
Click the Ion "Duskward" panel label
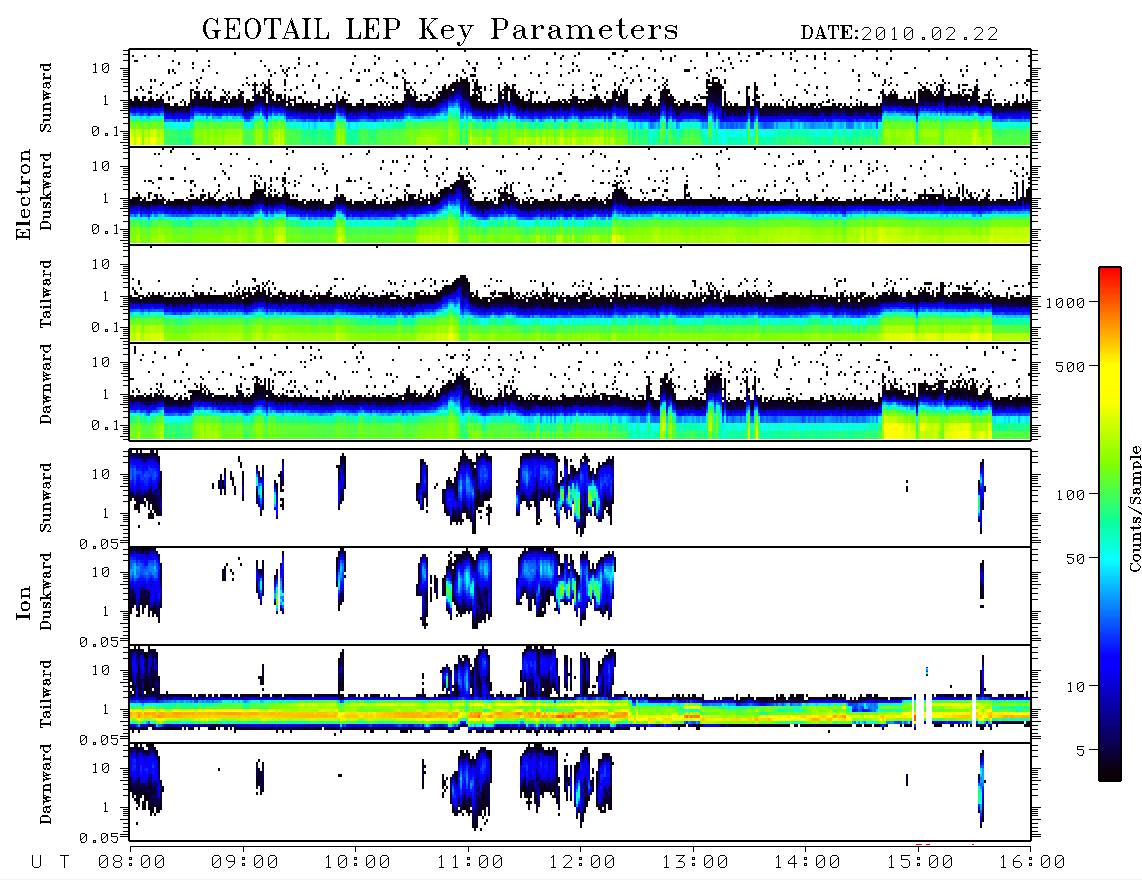[x=46, y=591]
